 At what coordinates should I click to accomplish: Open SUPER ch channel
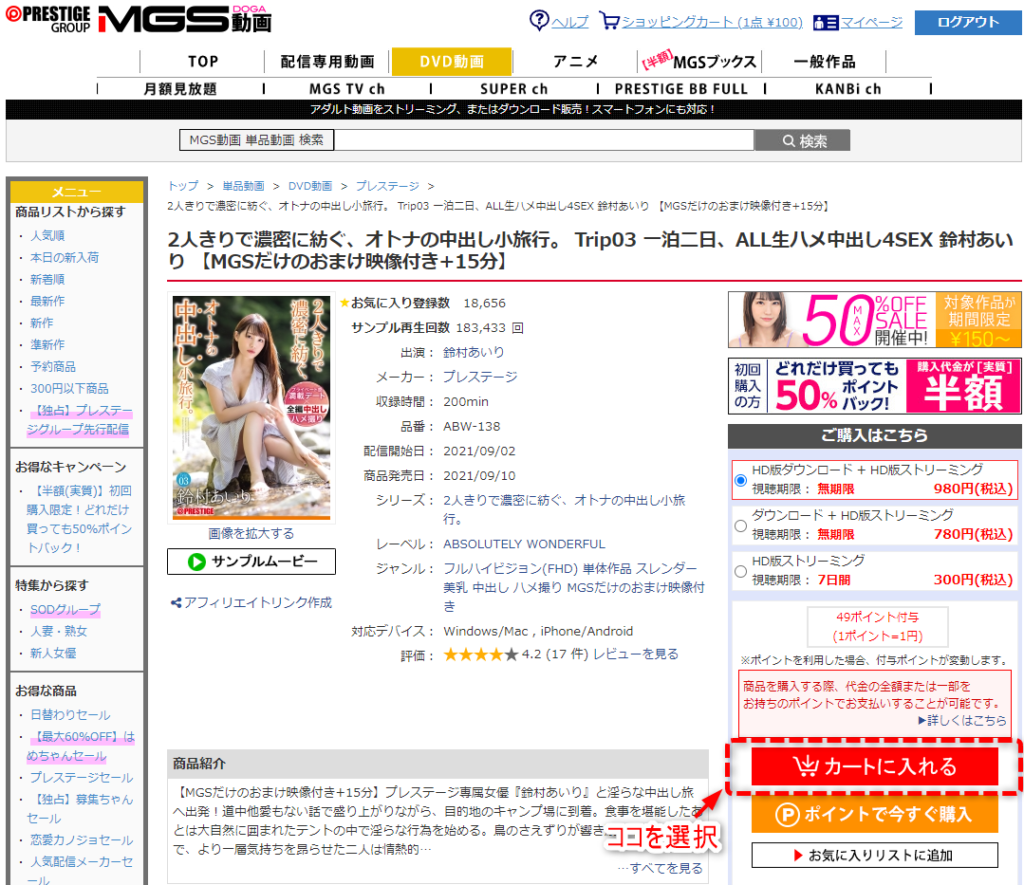pyautogui.click(x=514, y=89)
